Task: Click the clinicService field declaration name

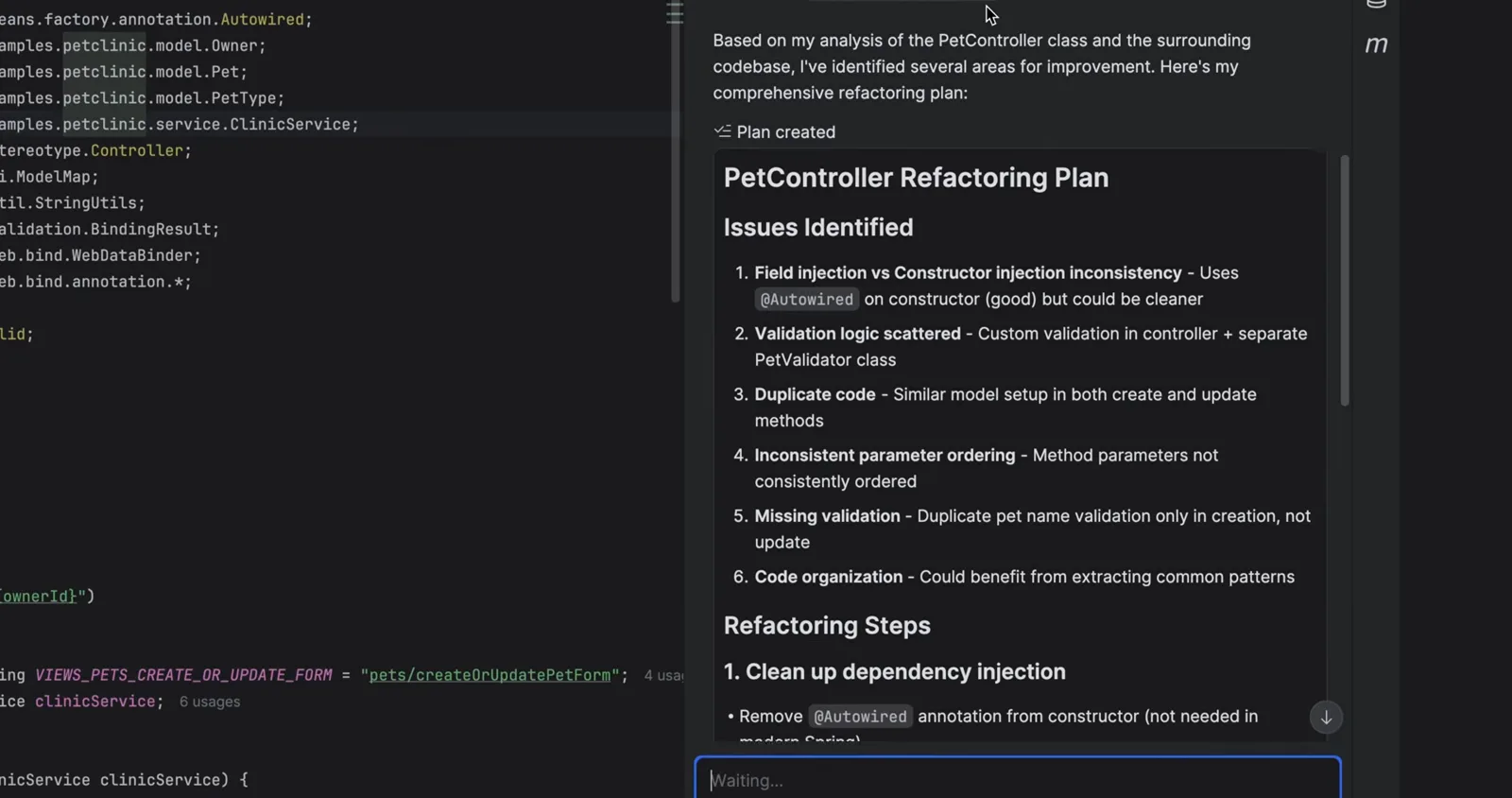Action: (x=95, y=702)
